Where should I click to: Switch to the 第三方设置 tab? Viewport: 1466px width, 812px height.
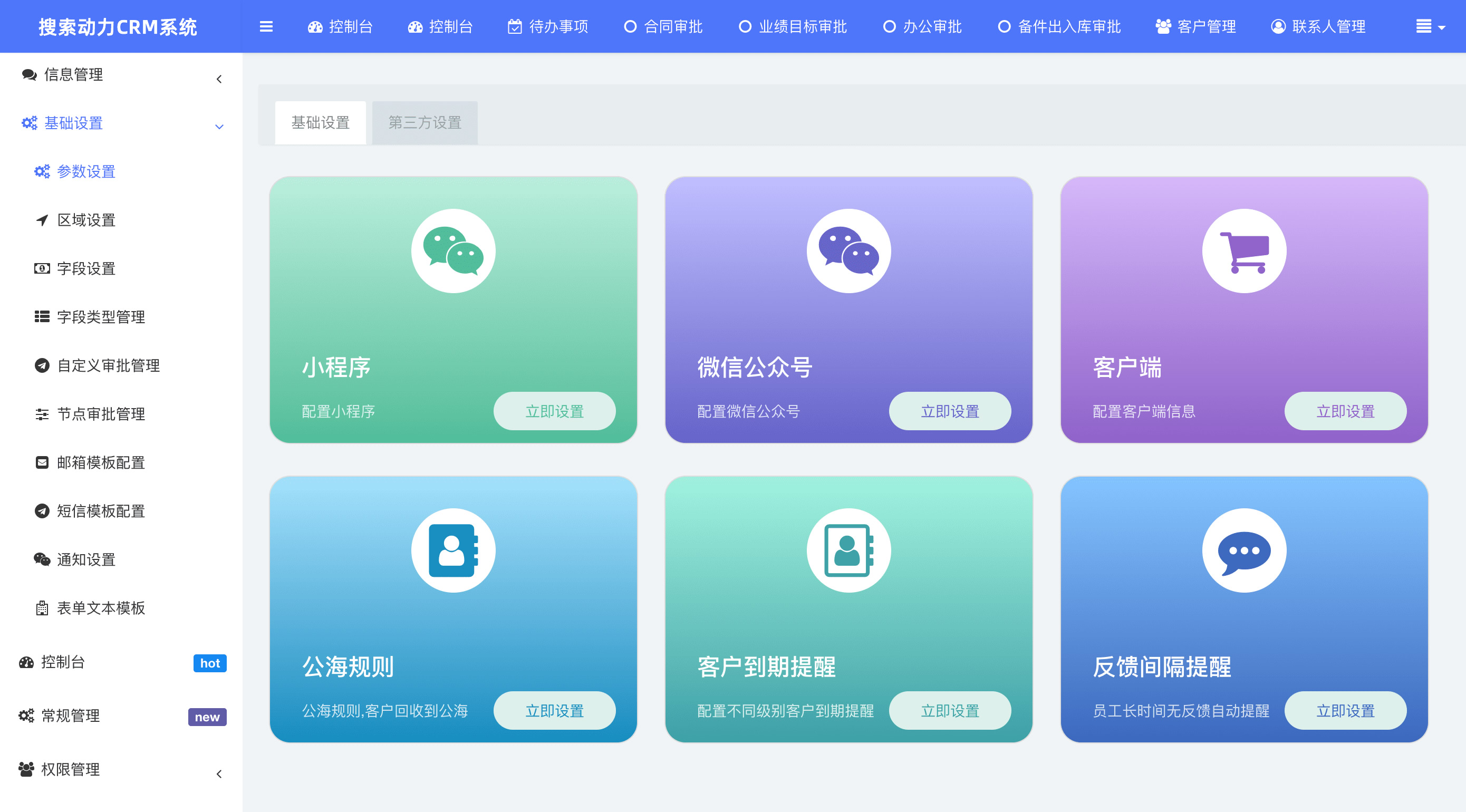coord(425,123)
